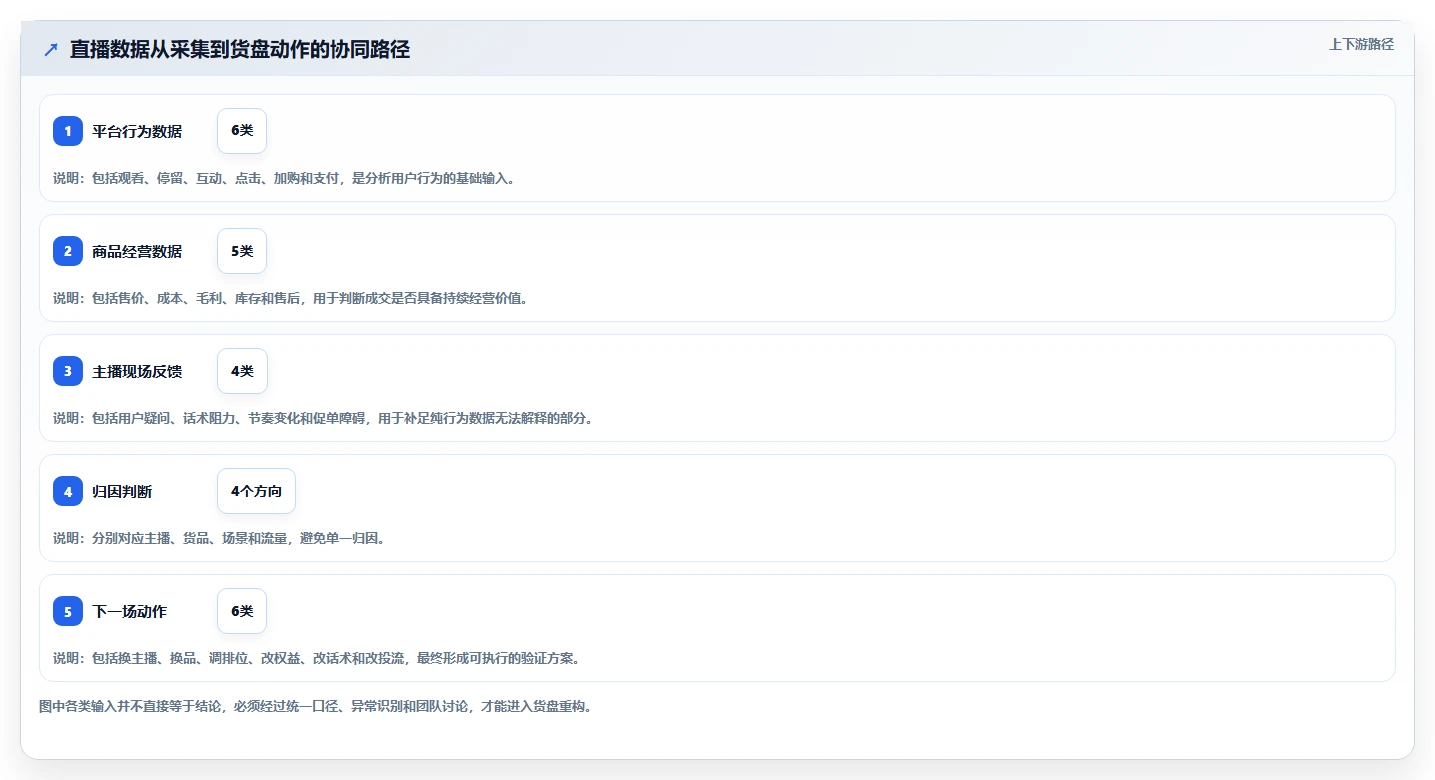Screen dimensions: 1435x780
Task: Select the 平台行为数据 heading
Action: click(x=137, y=131)
